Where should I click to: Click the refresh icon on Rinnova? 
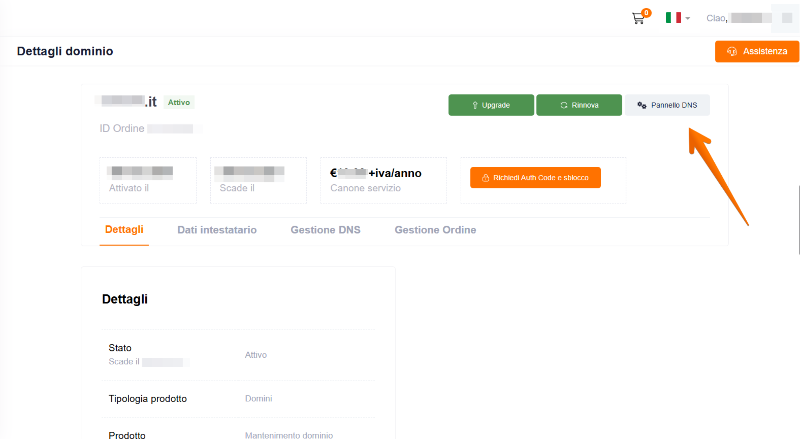point(564,105)
